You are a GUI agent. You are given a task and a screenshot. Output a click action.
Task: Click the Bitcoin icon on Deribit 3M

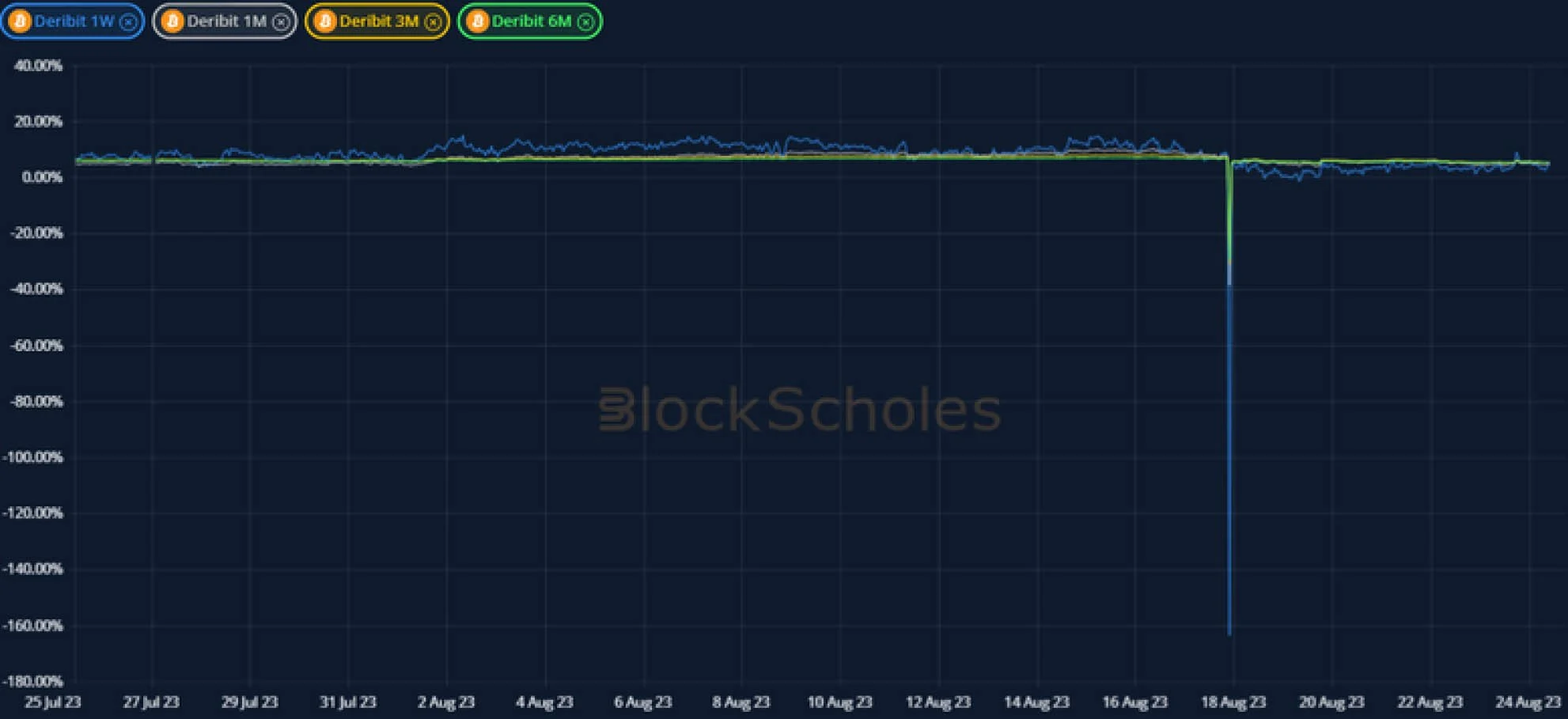325,21
